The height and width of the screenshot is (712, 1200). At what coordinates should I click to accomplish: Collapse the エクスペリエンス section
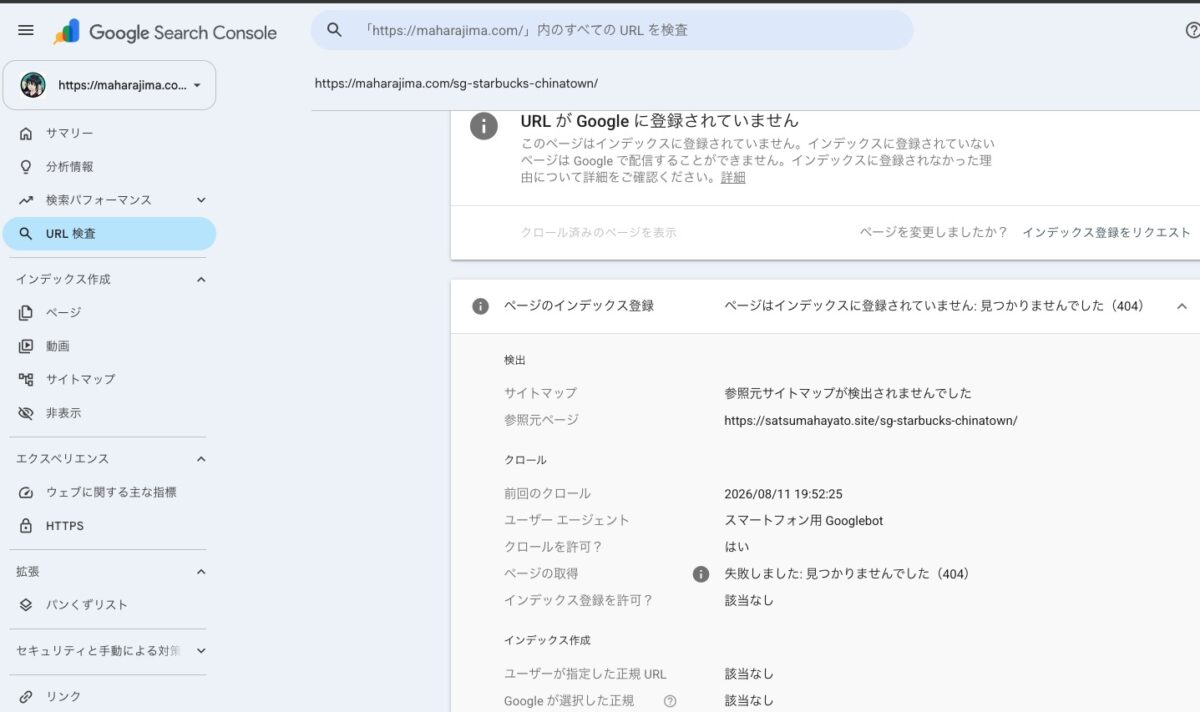pos(201,459)
